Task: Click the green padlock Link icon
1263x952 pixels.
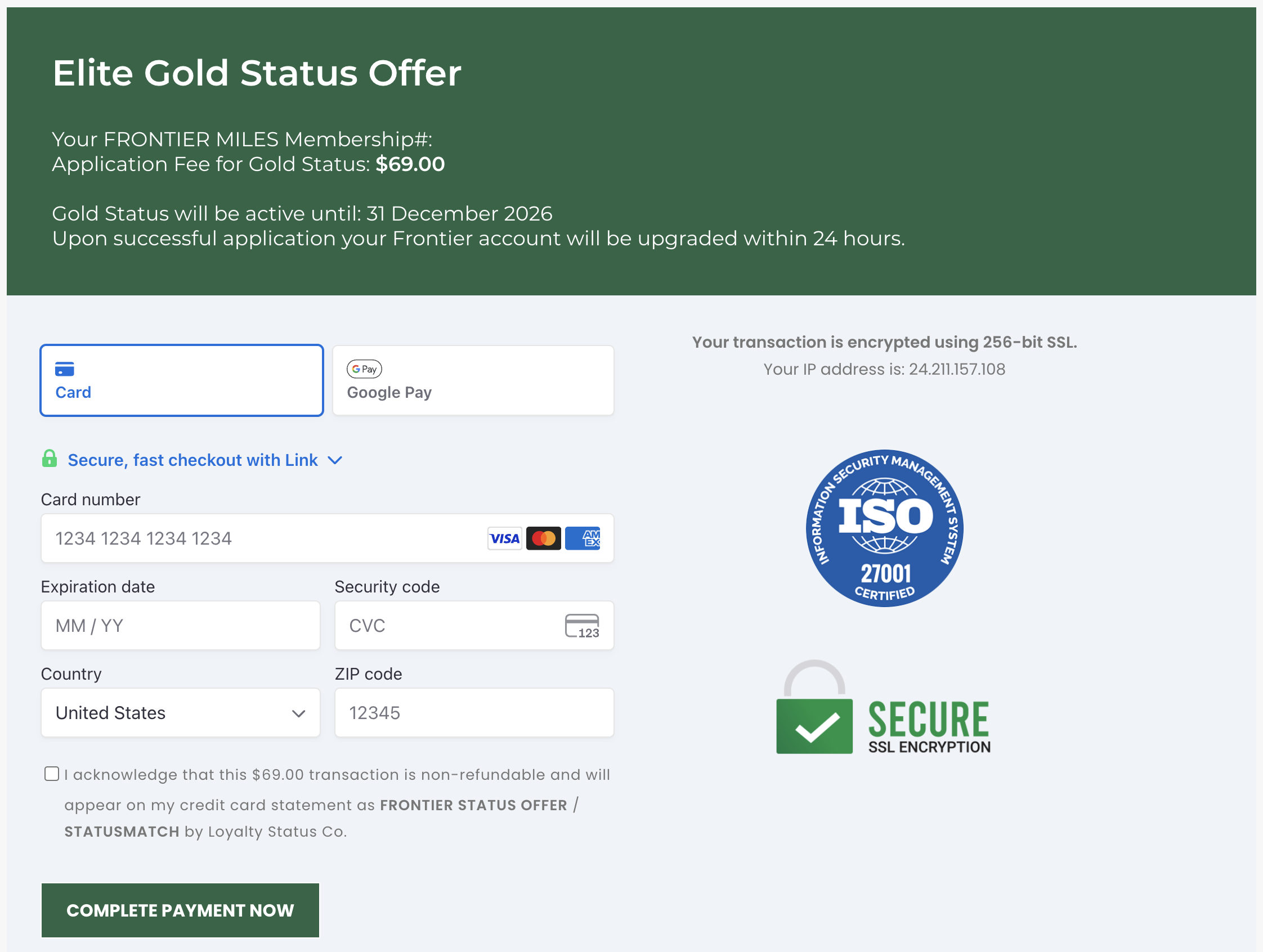Action: click(x=50, y=459)
